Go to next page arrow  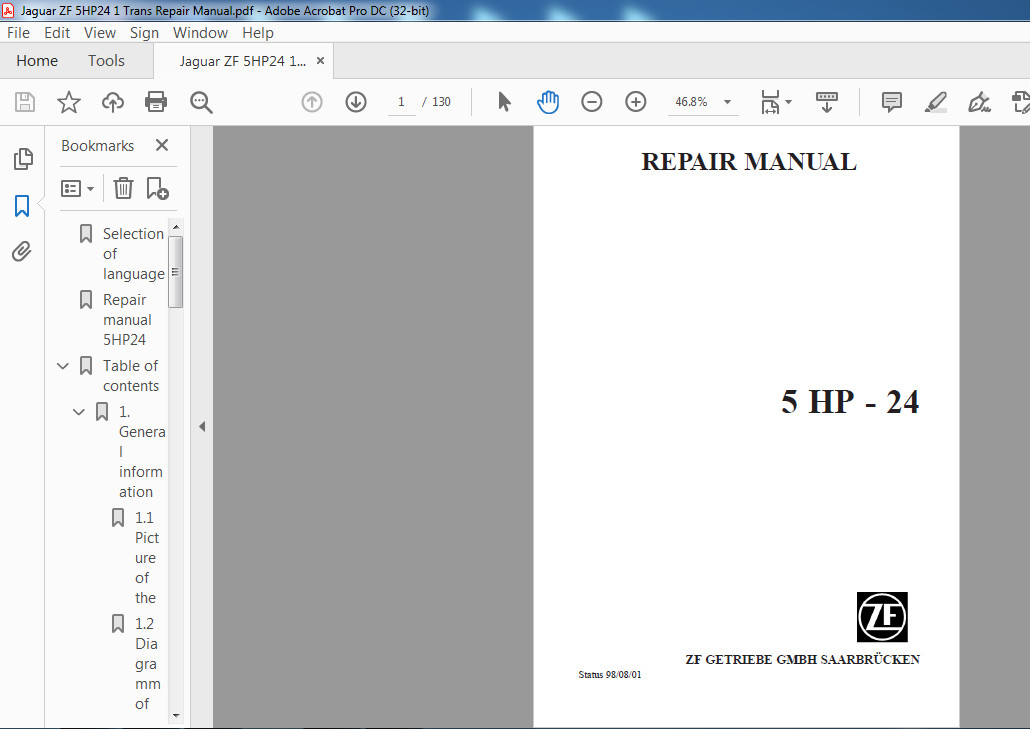[x=356, y=102]
